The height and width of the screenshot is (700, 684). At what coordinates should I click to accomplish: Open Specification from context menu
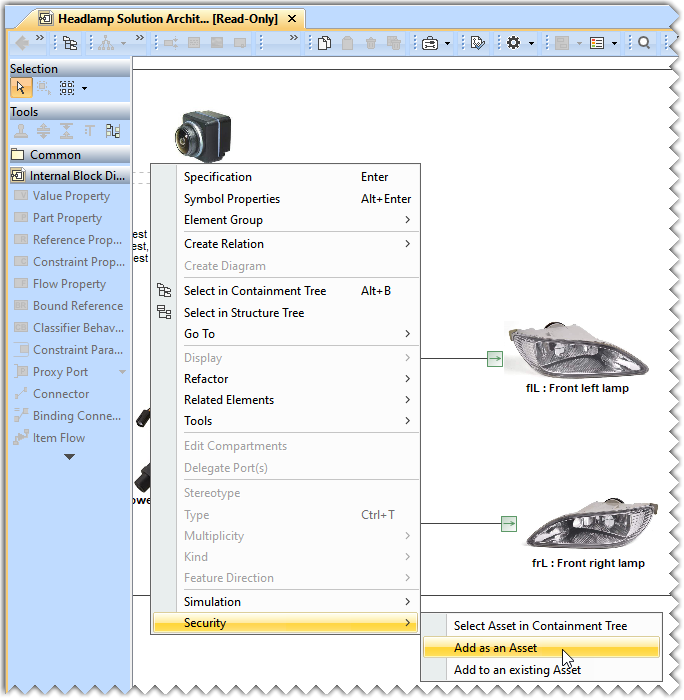217,177
